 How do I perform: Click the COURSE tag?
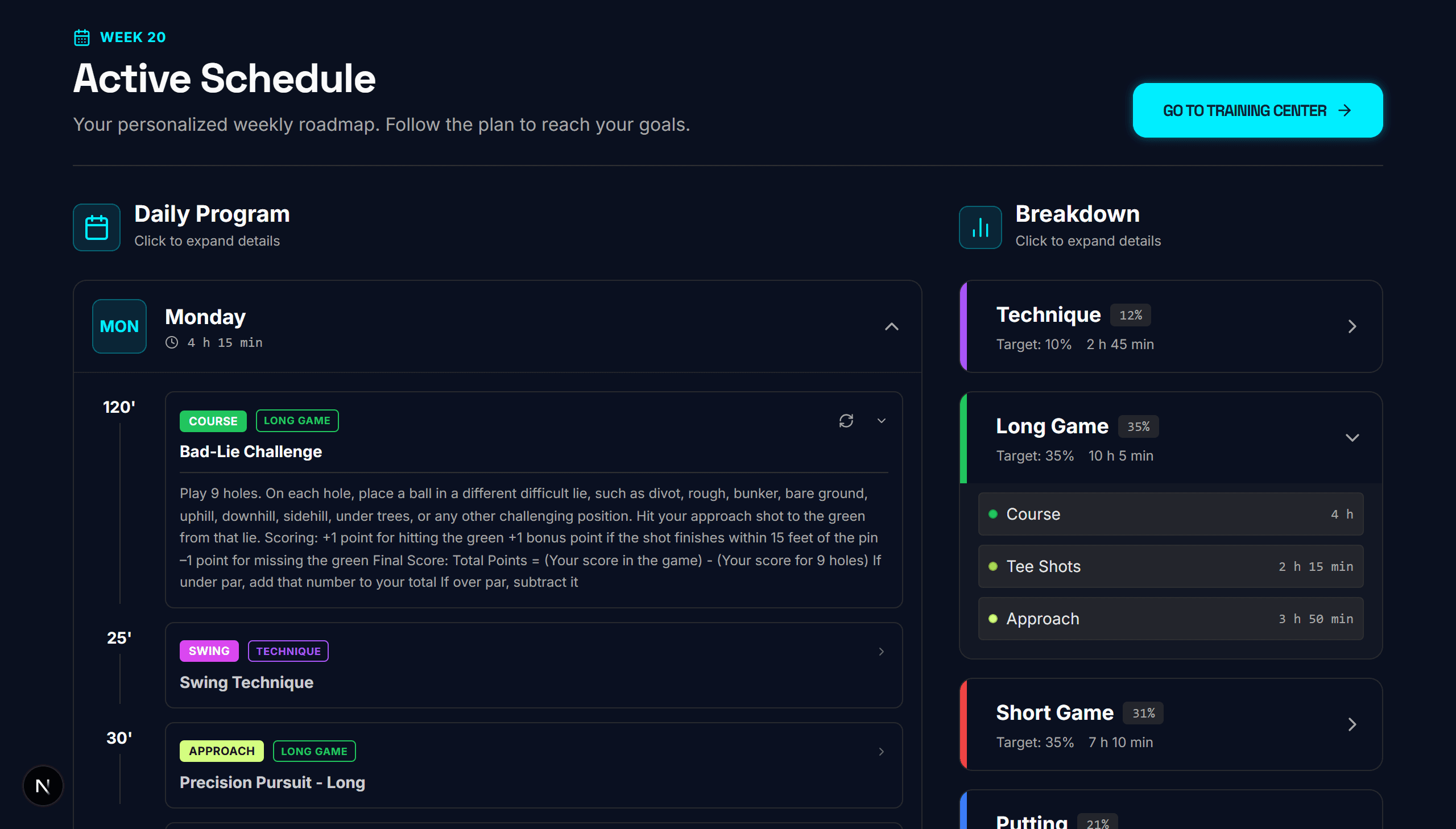pos(213,421)
